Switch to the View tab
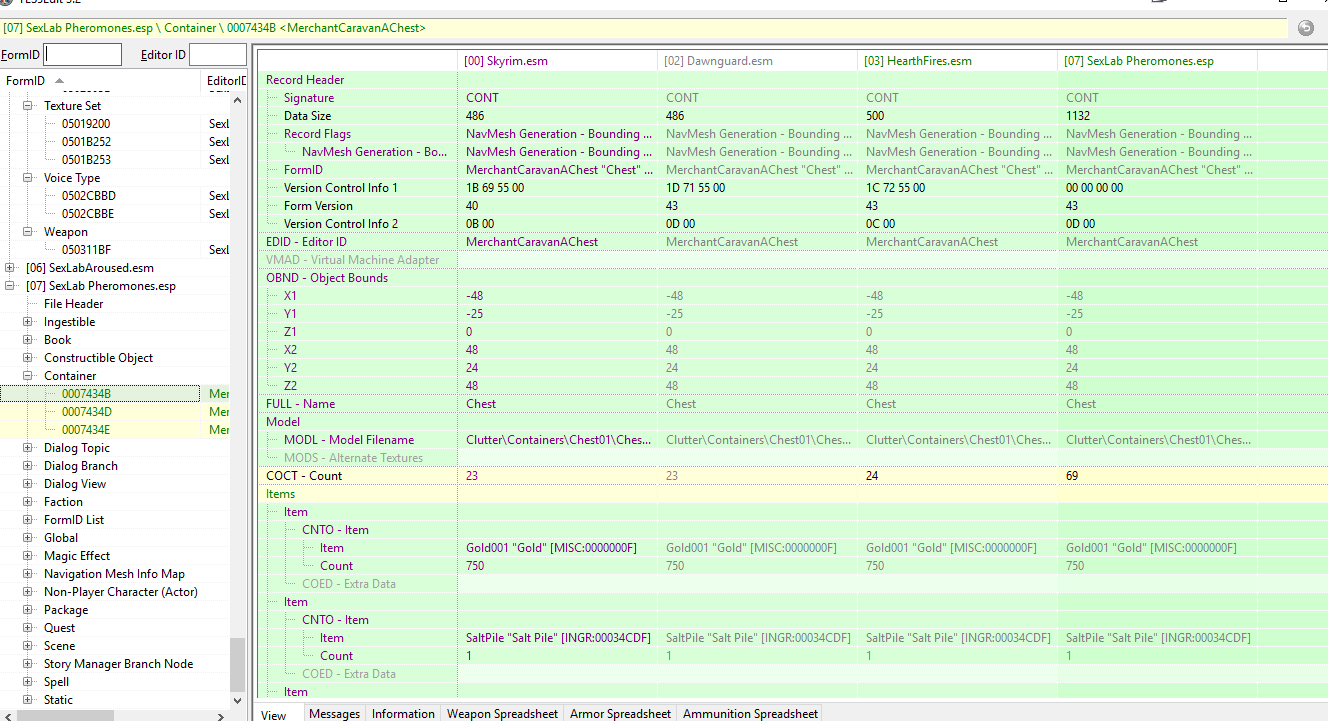 pyautogui.click(x=274, y=714)
